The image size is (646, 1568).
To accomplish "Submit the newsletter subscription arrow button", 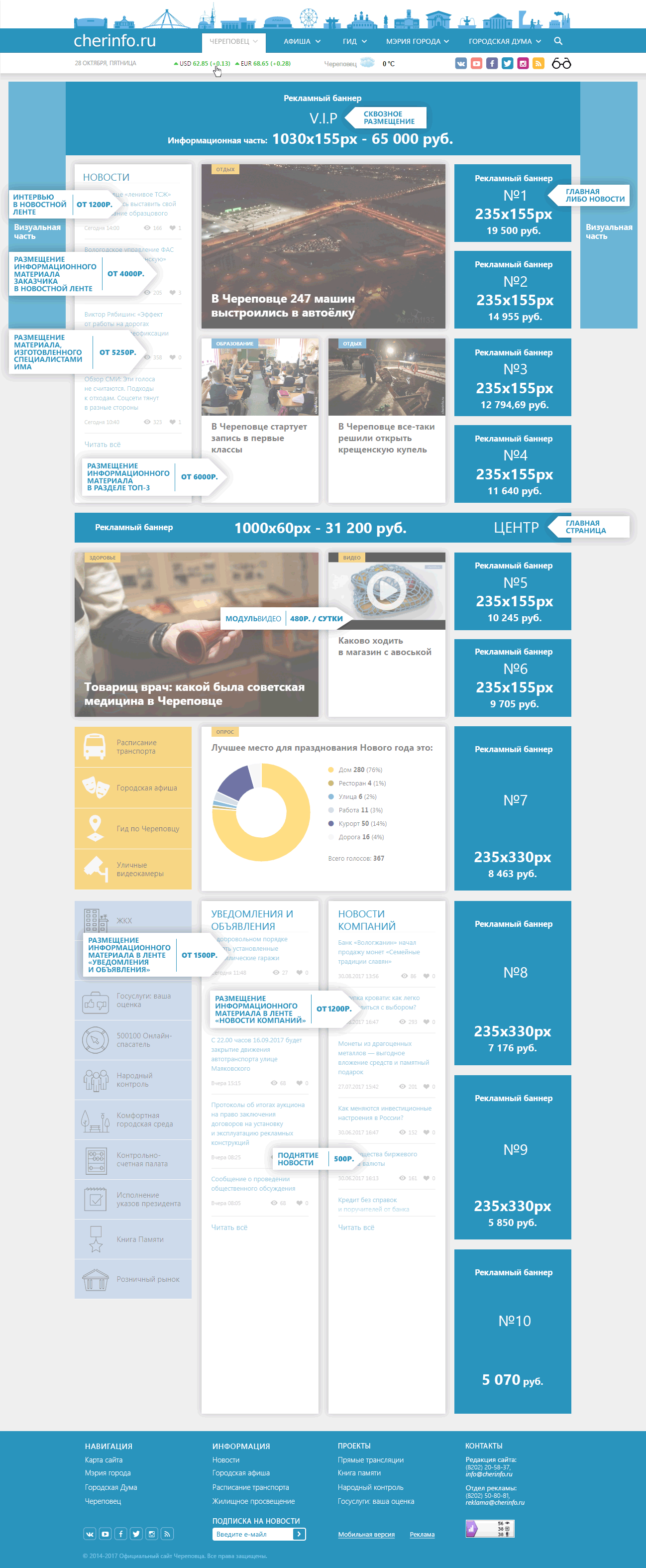I will click(x=299, y=1534).
